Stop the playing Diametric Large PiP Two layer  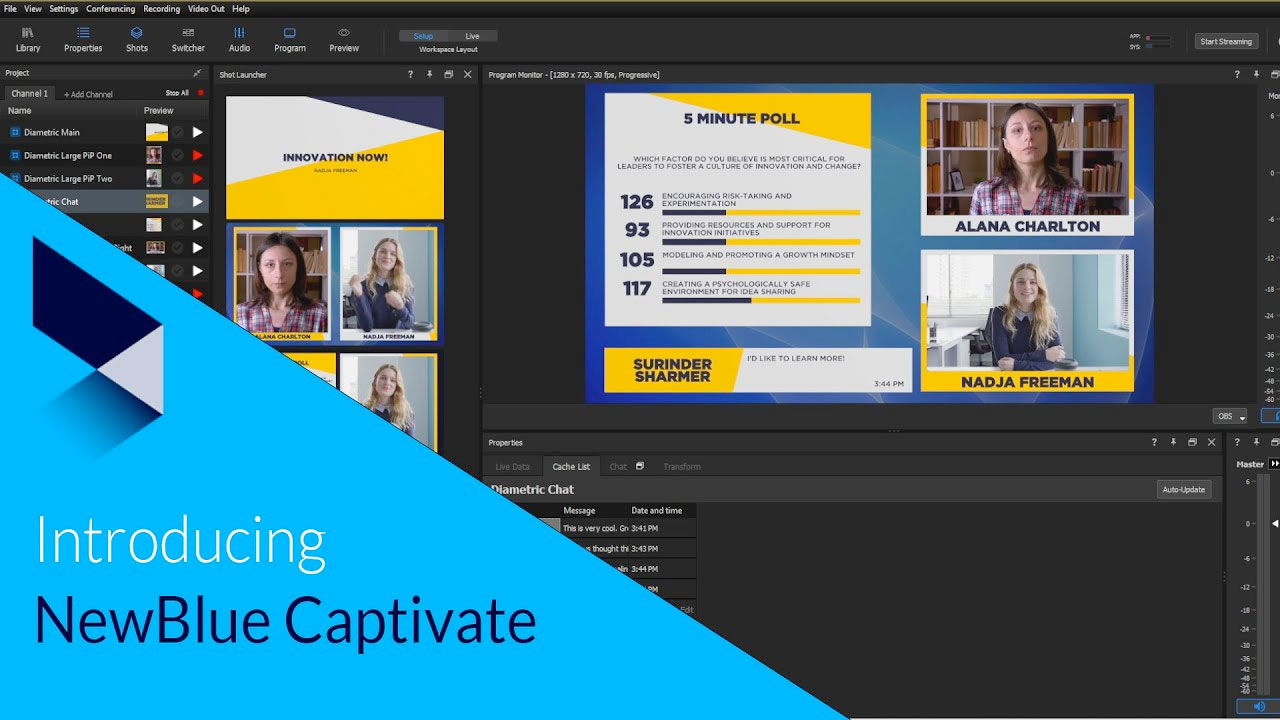tap(197, 178)
